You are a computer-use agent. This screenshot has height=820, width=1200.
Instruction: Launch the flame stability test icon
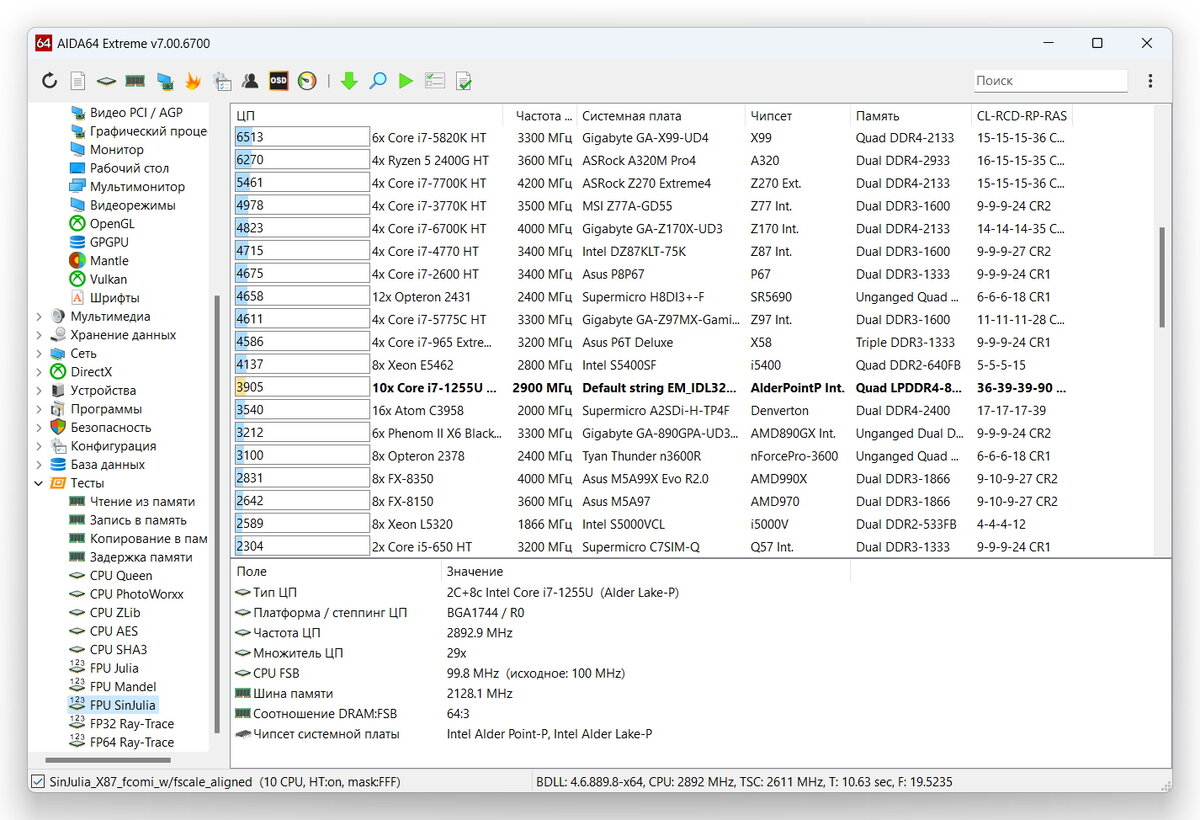tap(193, 81)
